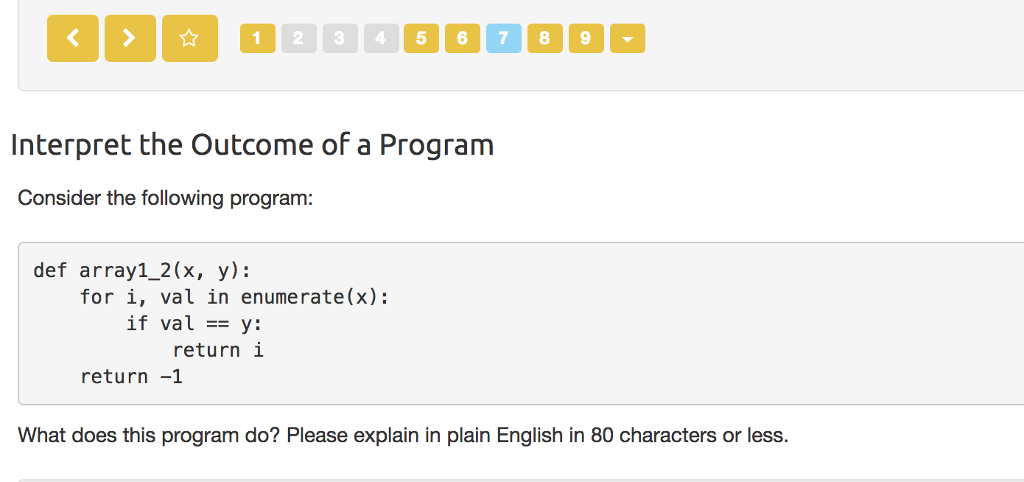Switch to question 5

tap(420, 39)
